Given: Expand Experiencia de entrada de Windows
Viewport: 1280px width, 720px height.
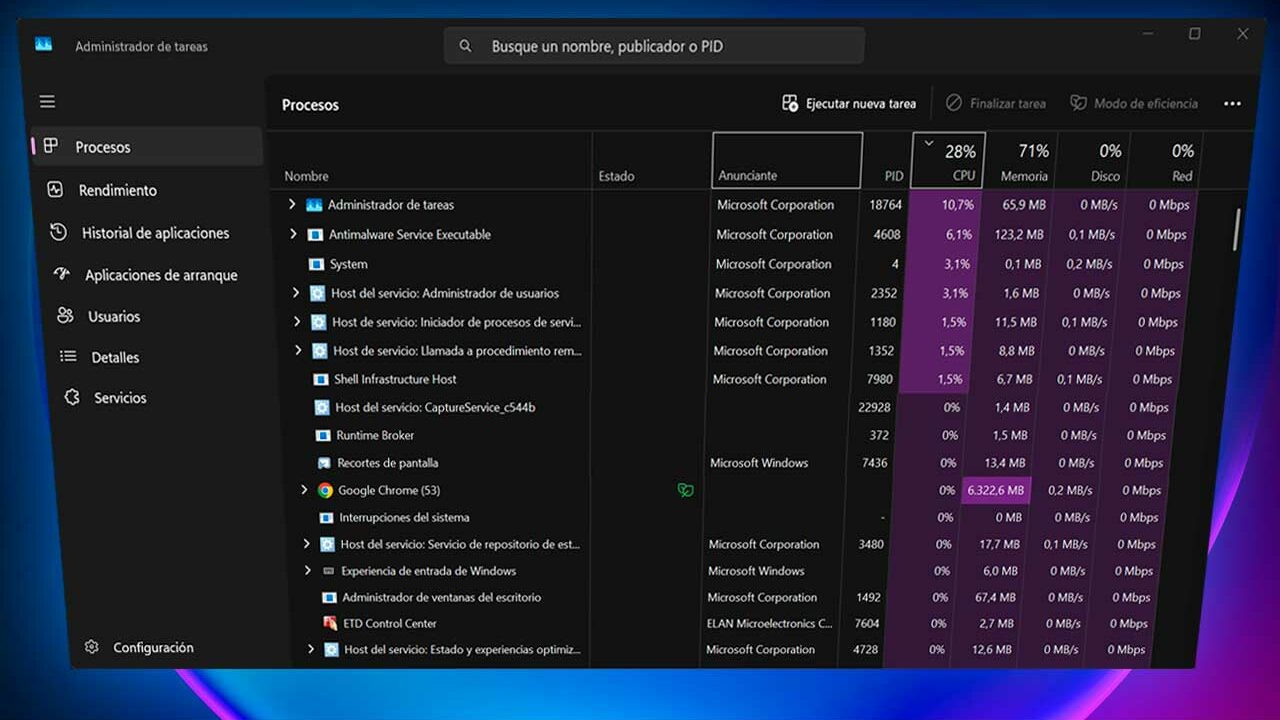Looking at the screenshot, I should pos(308,571).
